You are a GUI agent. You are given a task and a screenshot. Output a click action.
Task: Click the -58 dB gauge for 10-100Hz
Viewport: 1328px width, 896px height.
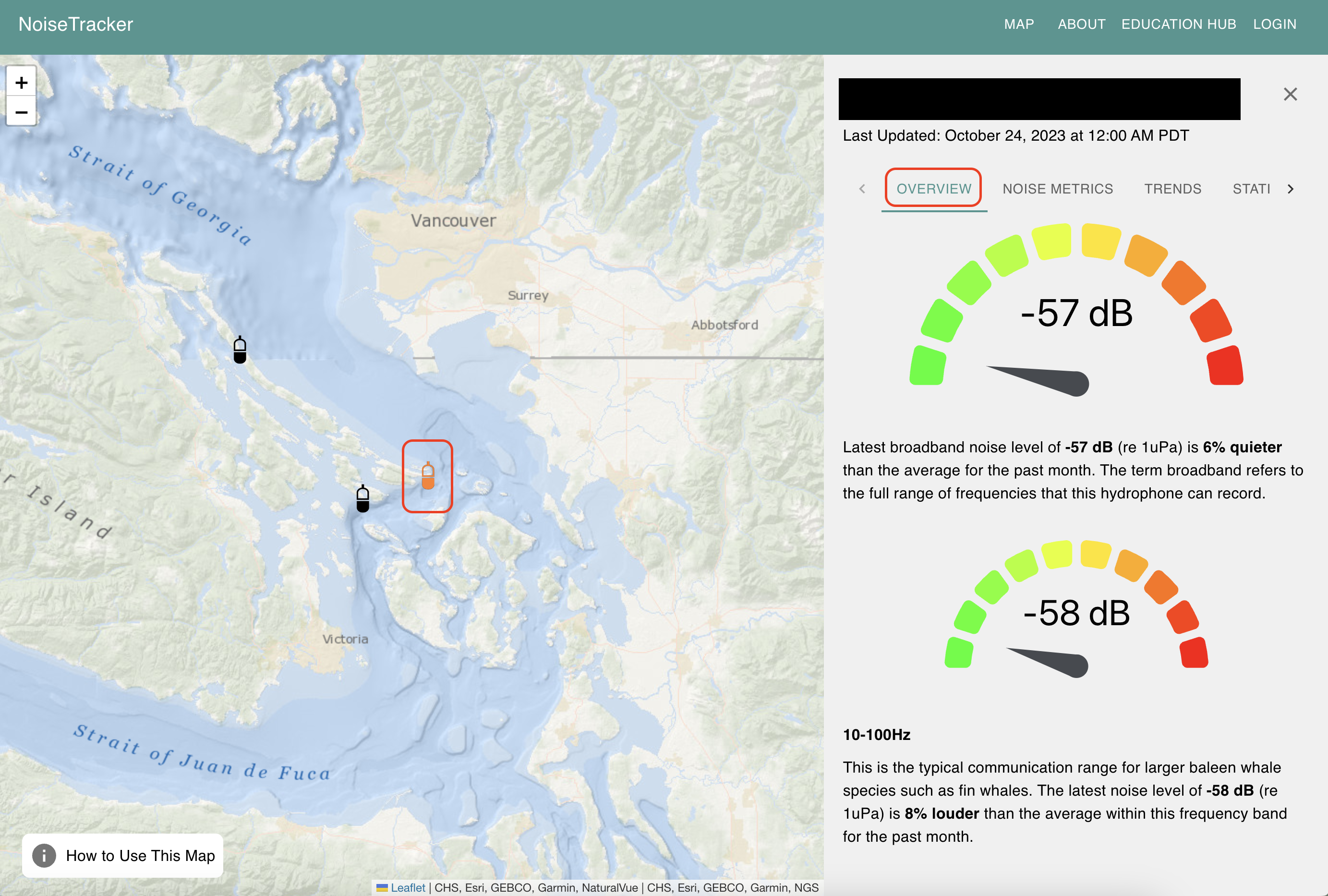coord(1076,610)
